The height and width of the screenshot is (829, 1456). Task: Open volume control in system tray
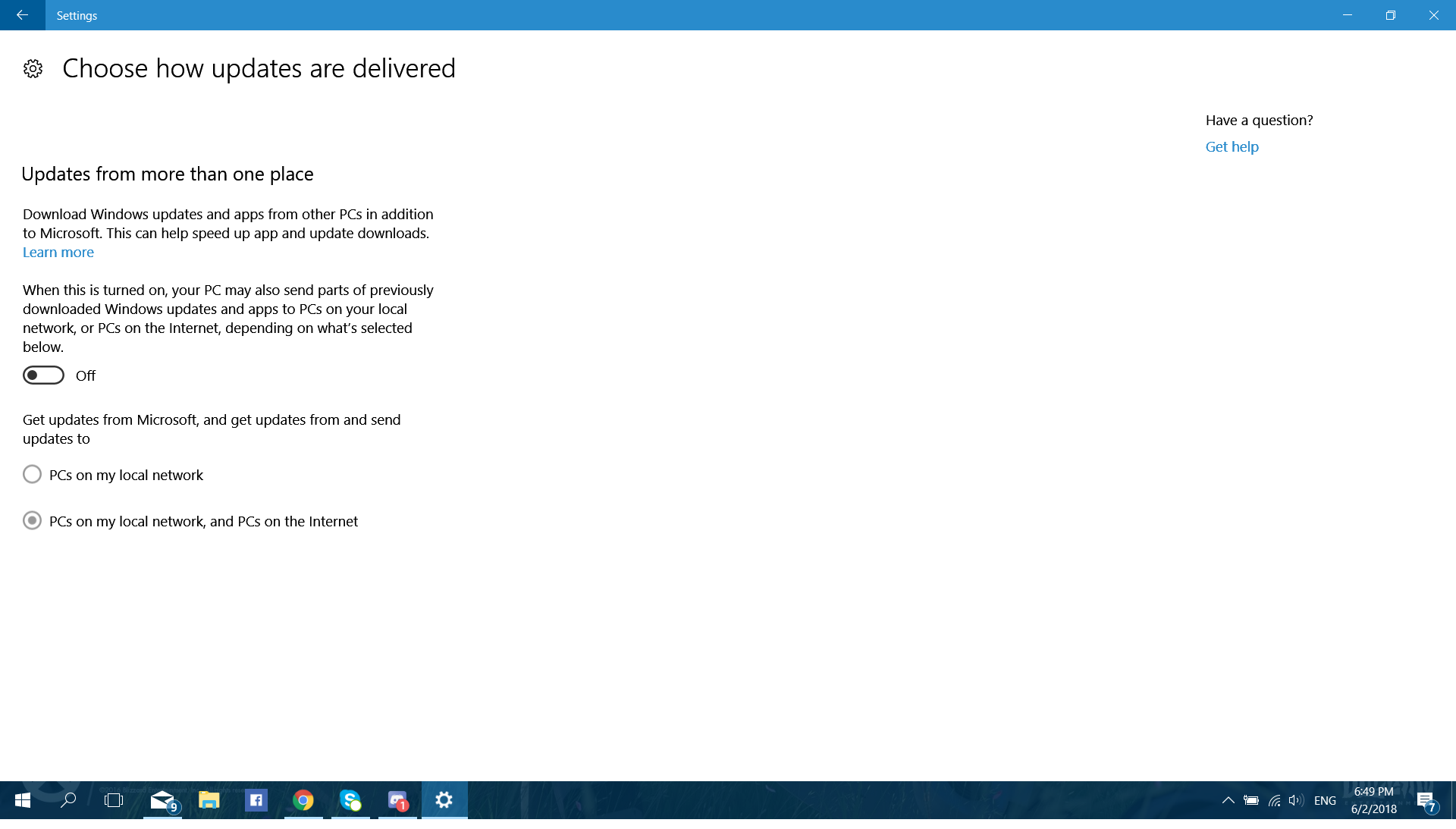point(1295,800)
